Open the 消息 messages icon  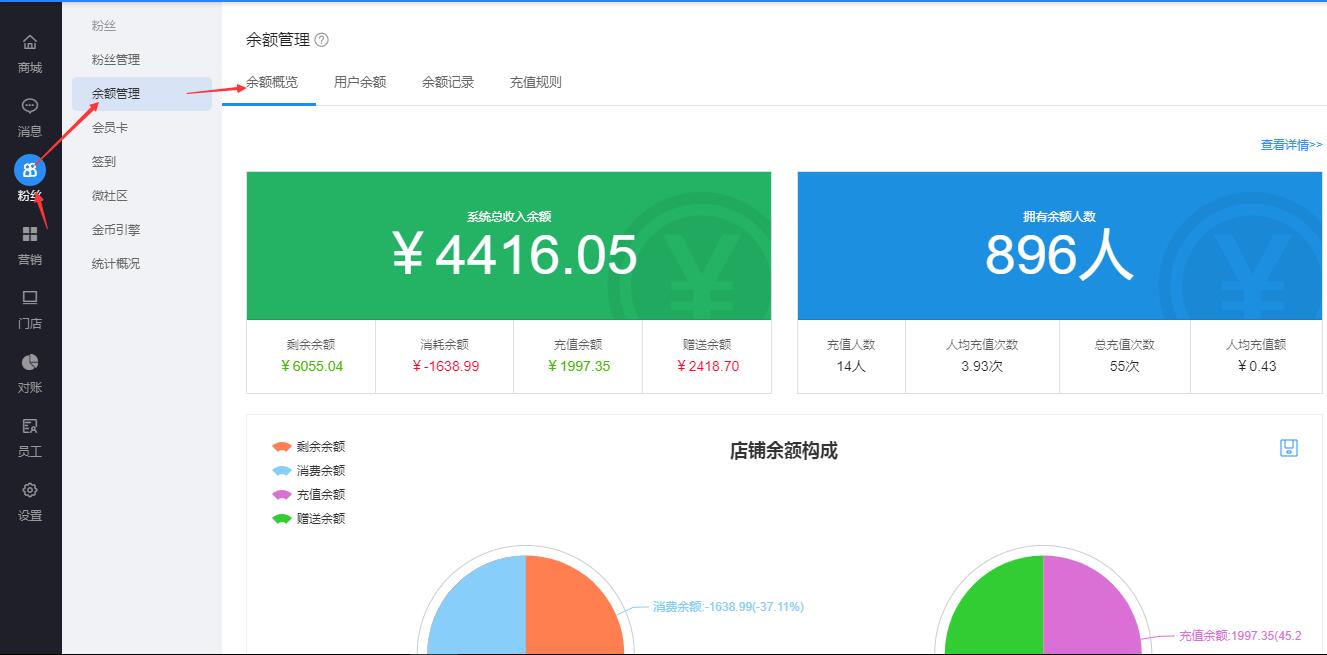click(x=30, y=107)
